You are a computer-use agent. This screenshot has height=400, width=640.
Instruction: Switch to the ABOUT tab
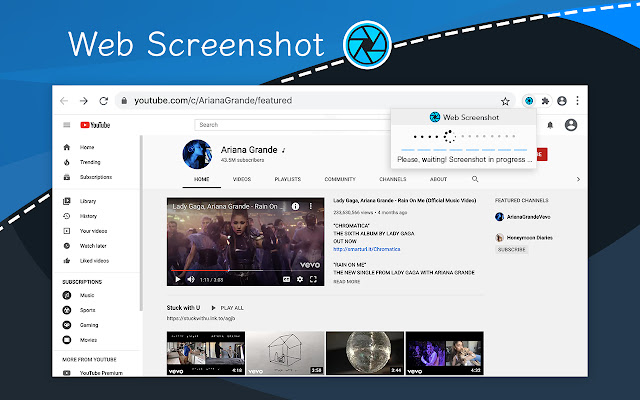click(438, 179)
